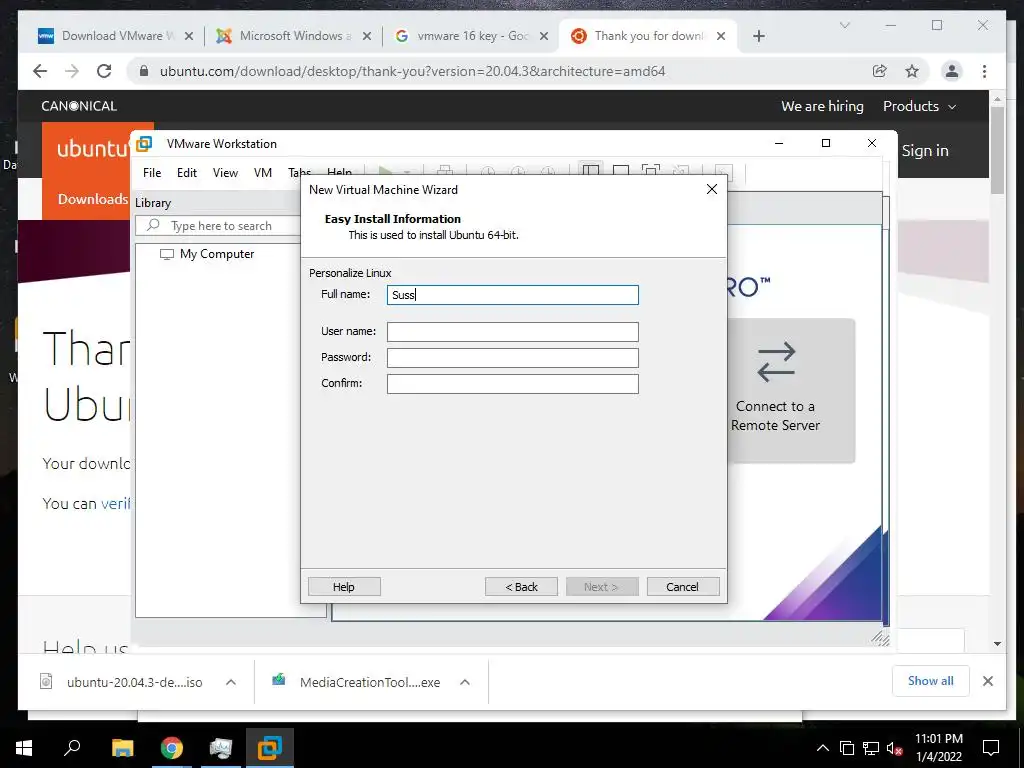The height and width of the screenshot is (768, 1024).
Task: Open the Chrome profile avatar
Action: click(x=952, y=71)
